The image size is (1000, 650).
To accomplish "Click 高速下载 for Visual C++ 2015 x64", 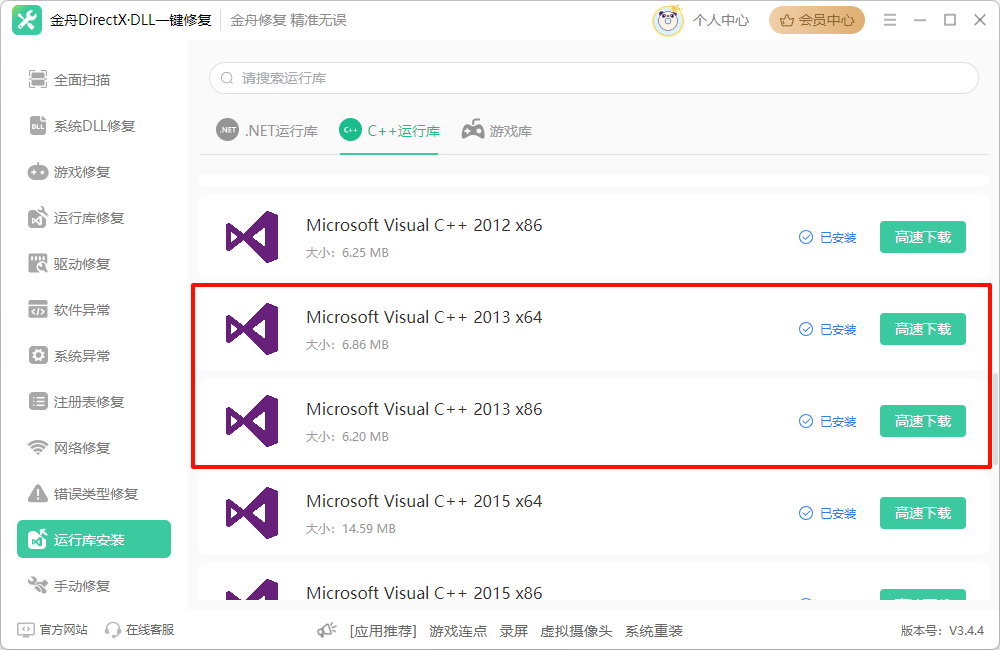I will point(922,513).
